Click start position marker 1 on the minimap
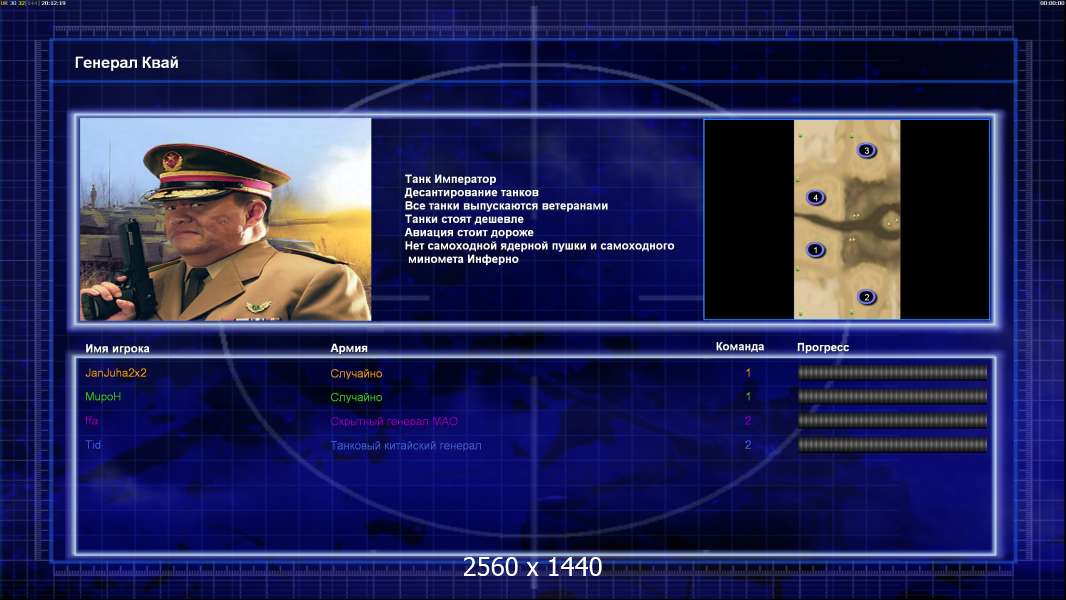 point(815,250)
